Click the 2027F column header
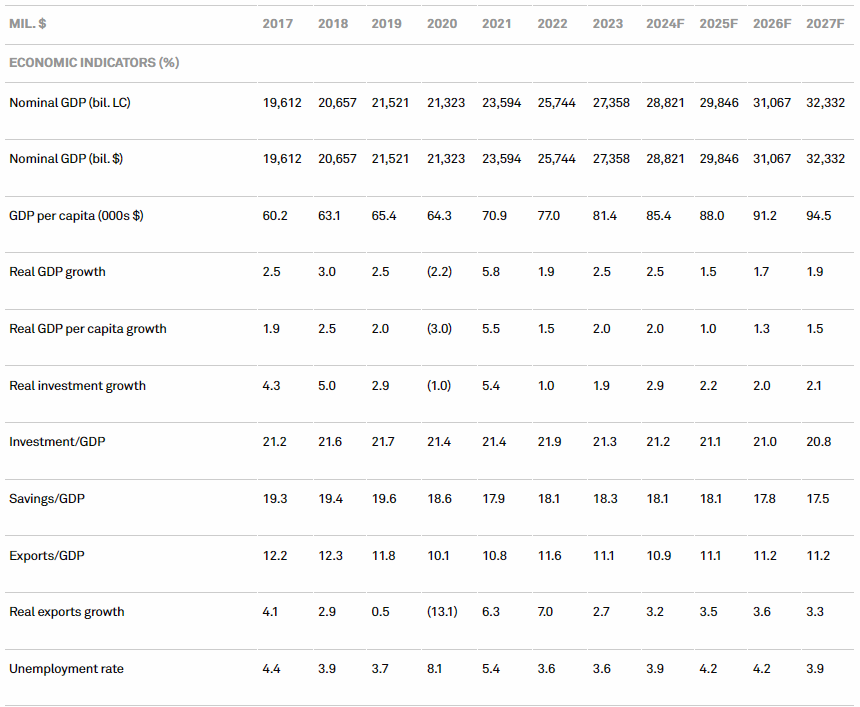This screenshot has height=707, width=860. pyautogui.click(x=825, y=24)
